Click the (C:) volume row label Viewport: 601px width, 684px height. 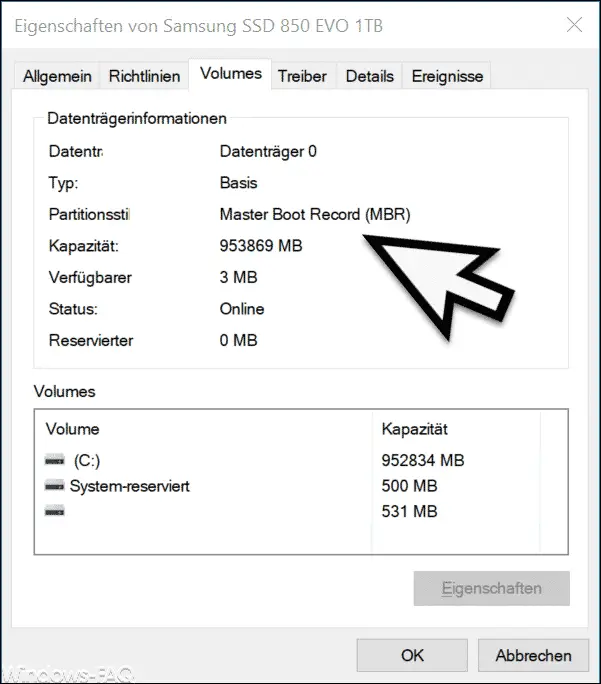[87, 461]
